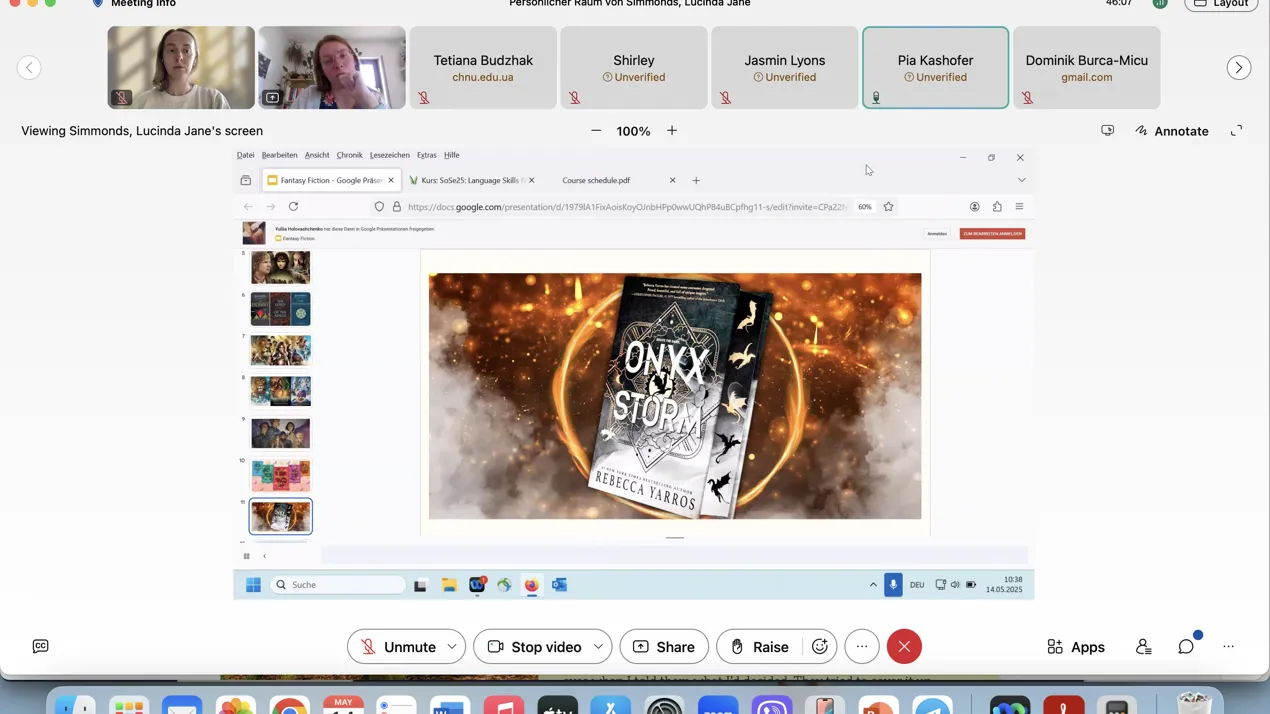Click the Share button

[x=664, y=647]
